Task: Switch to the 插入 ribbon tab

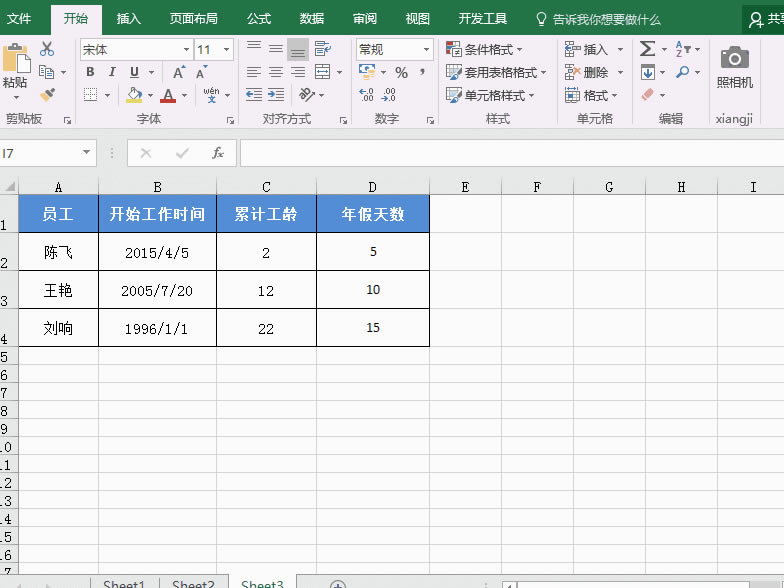Action: [x=128, y=18]
